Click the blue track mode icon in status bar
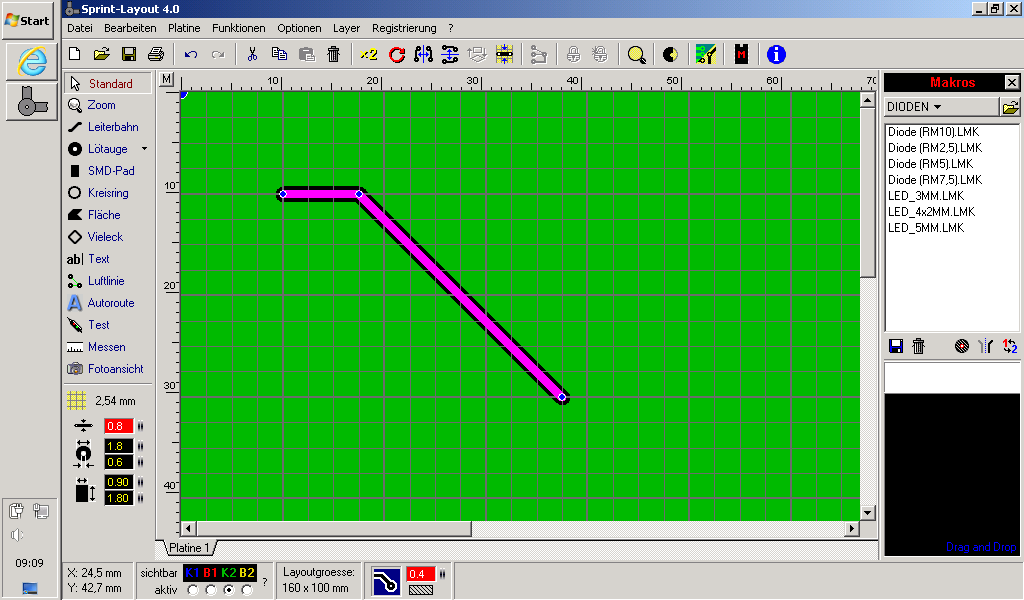 (386, 581)
